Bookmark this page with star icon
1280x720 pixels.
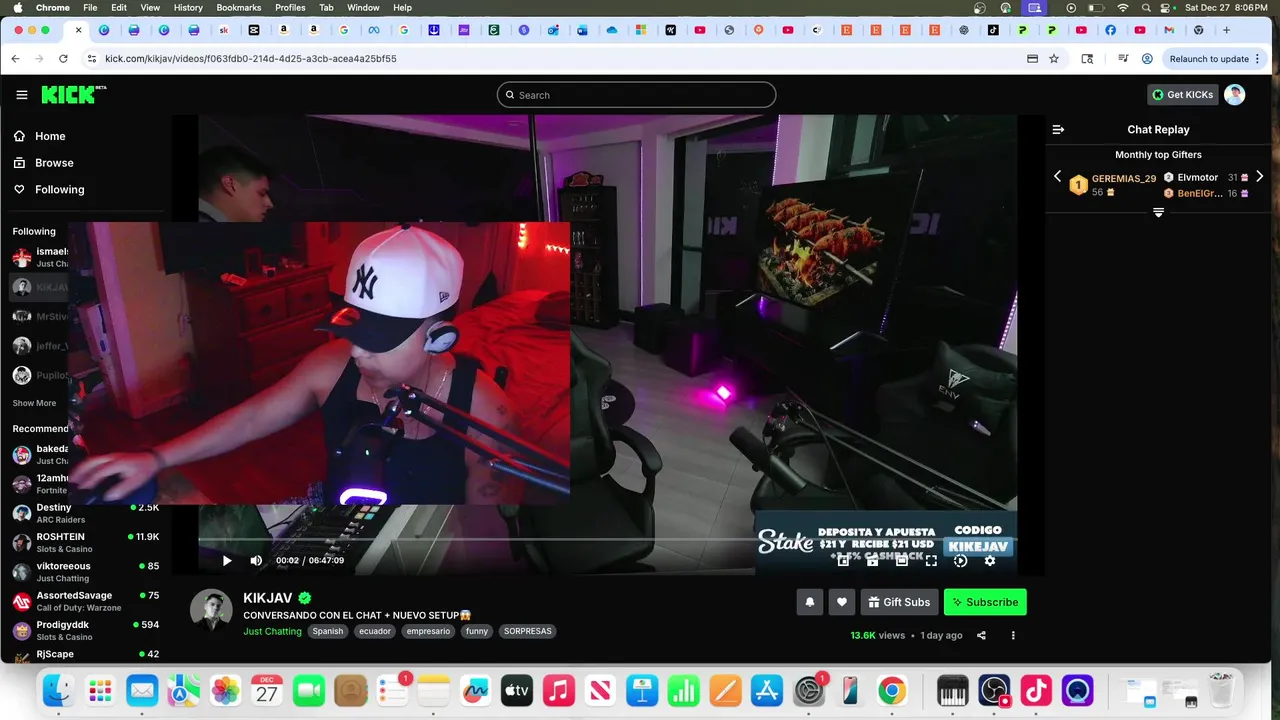tap(1054, 59)
